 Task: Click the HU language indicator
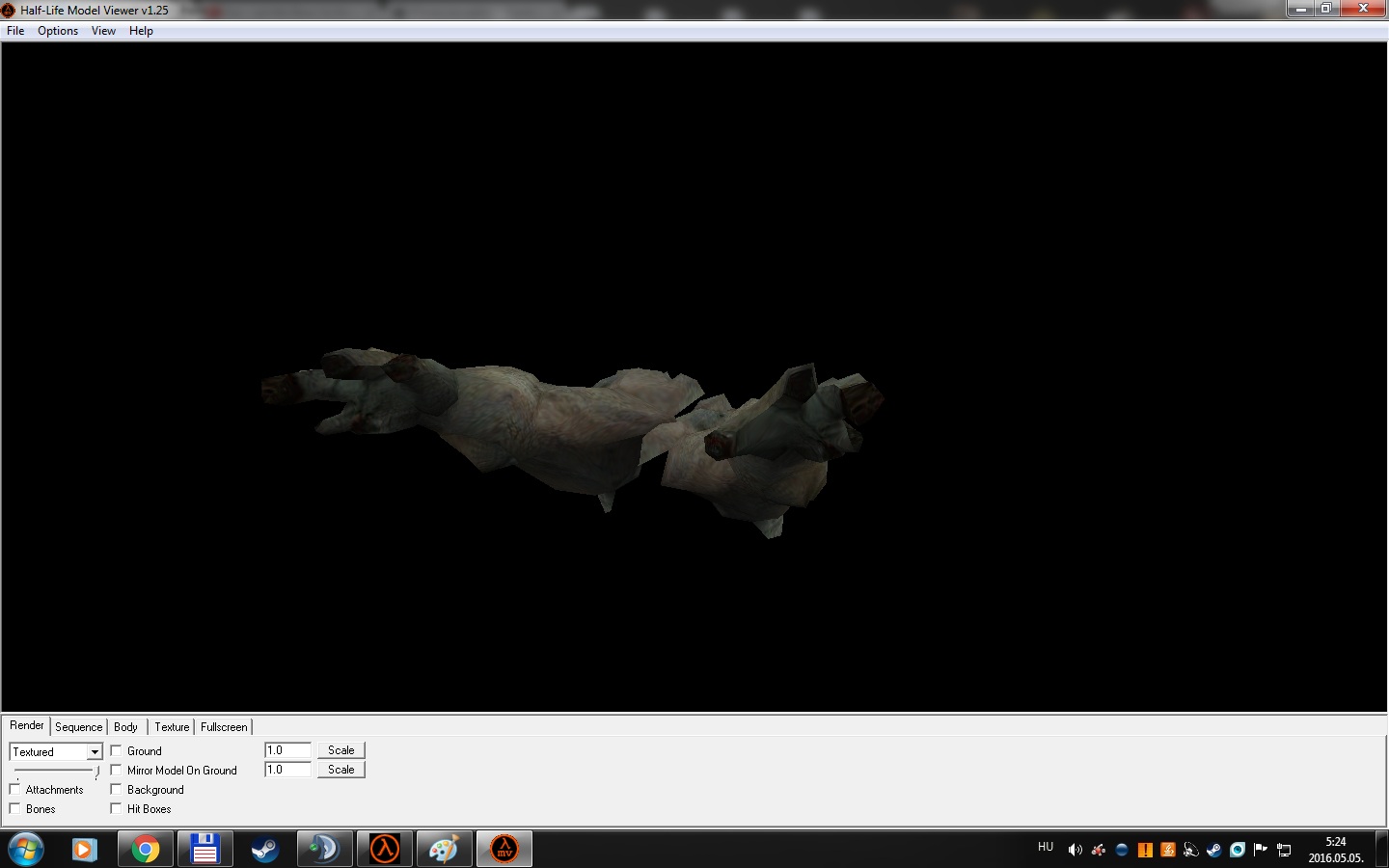pos(1046,847)
